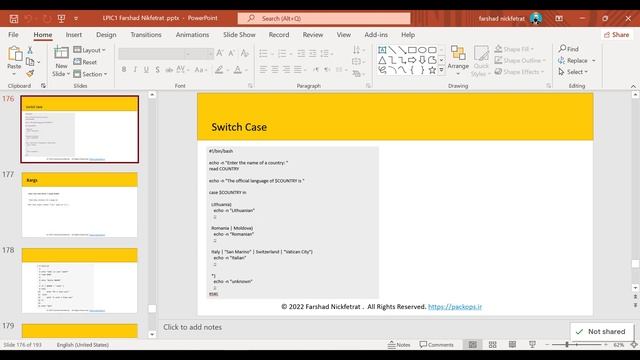Image resolution: width=640 pixels, height=360 pixels.
Task: Click to add notes area
Action: (x=192, y=327)
